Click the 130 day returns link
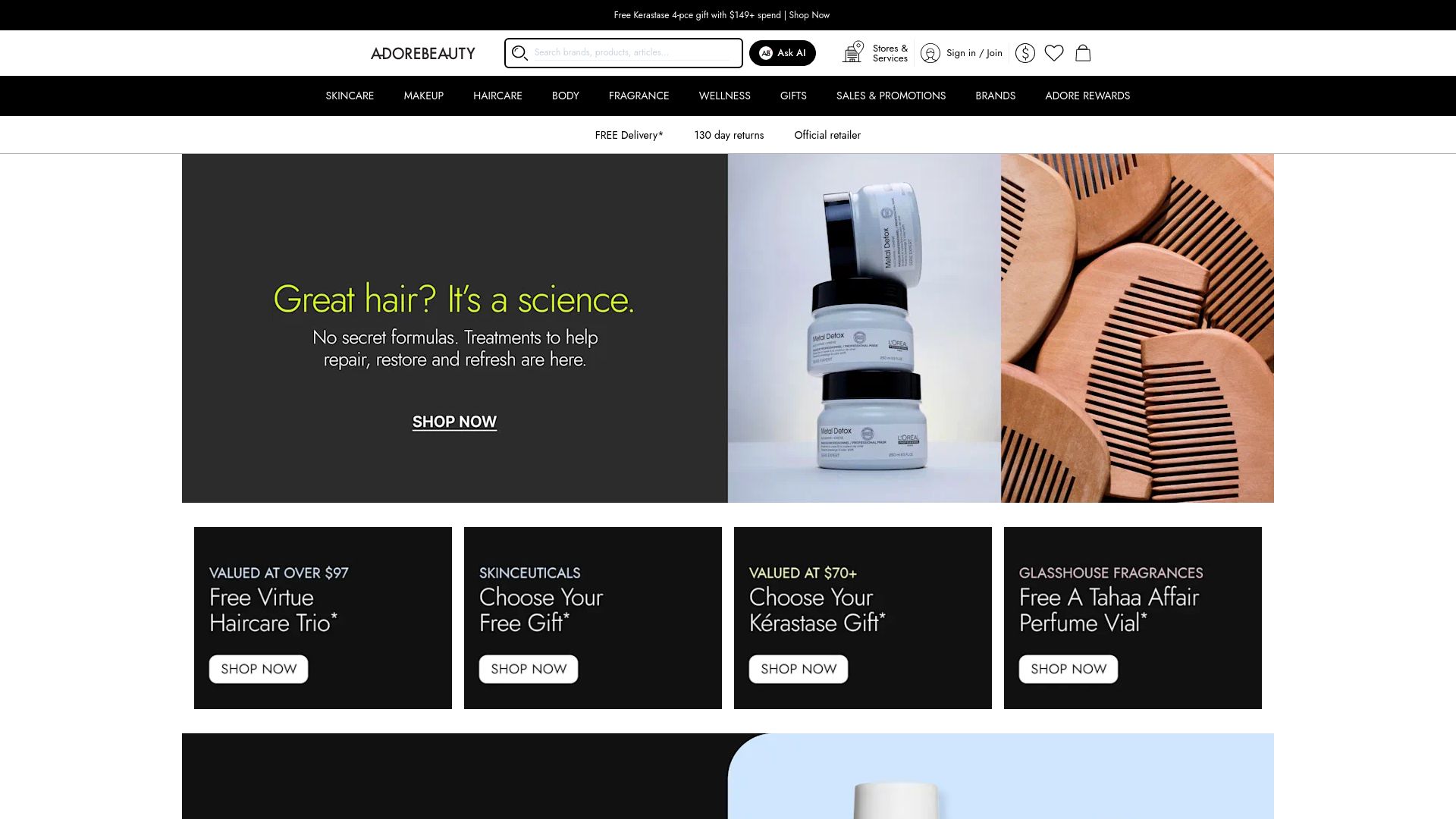 [x=729, y=135]
